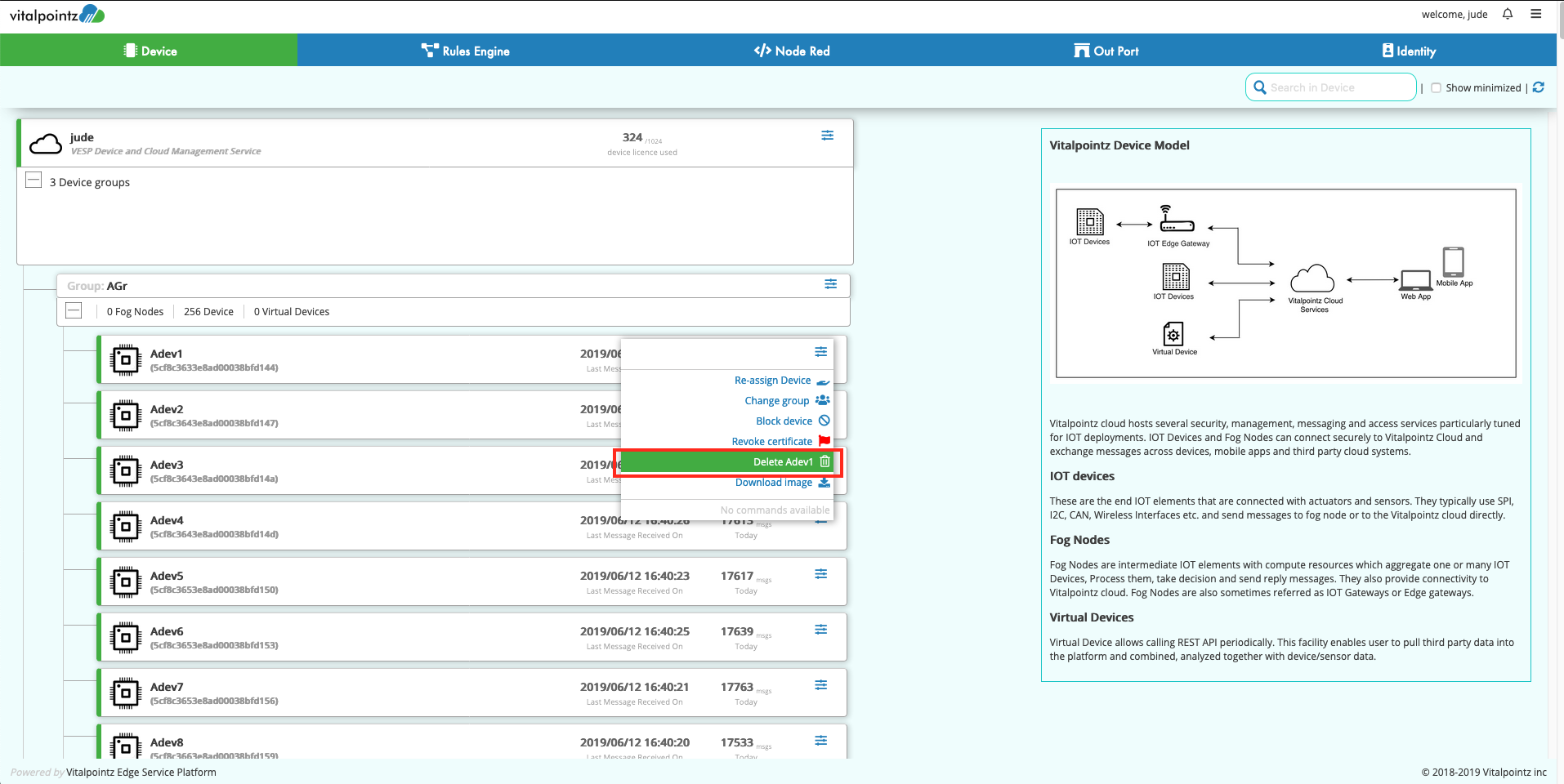
Task: Enable the Show minimized checkbox
Action: pyautogui.click(x=1436, y=88)
